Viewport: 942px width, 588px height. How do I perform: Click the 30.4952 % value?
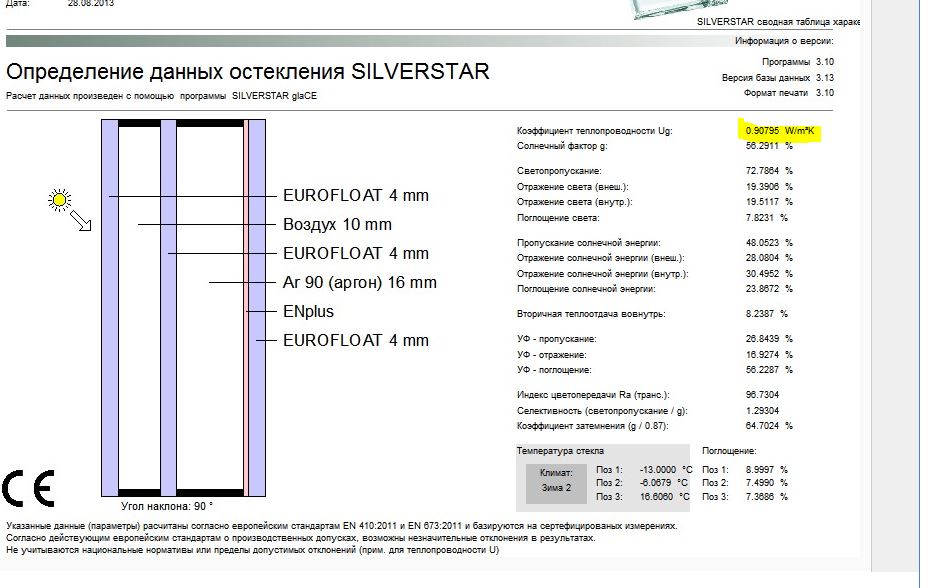769,274
